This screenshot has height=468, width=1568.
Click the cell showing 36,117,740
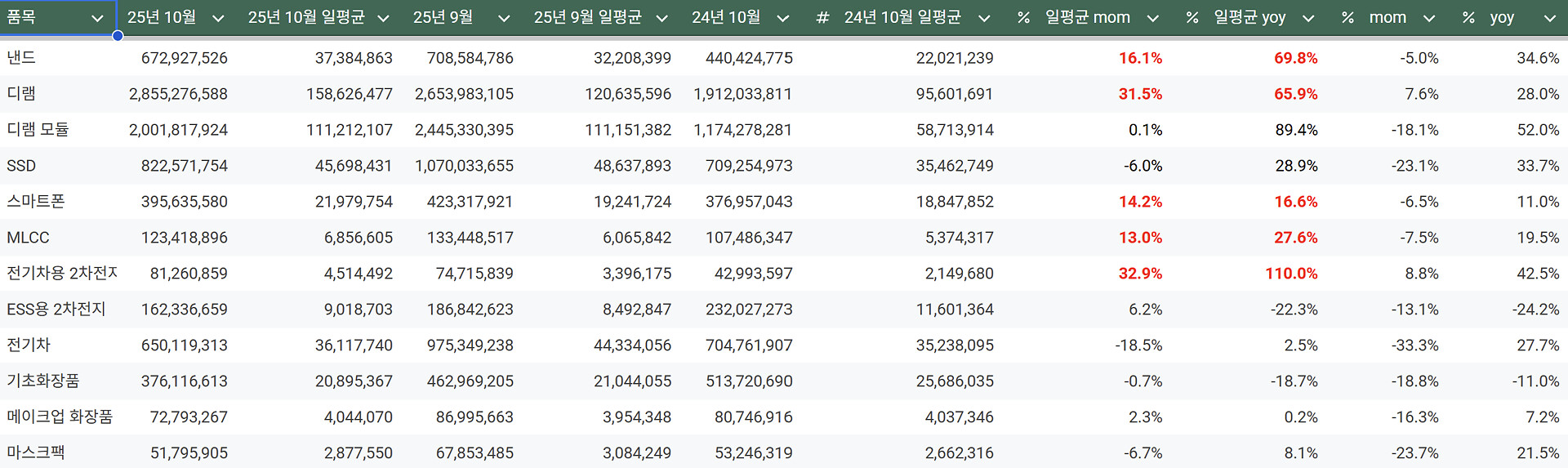[x=354, y=345]
